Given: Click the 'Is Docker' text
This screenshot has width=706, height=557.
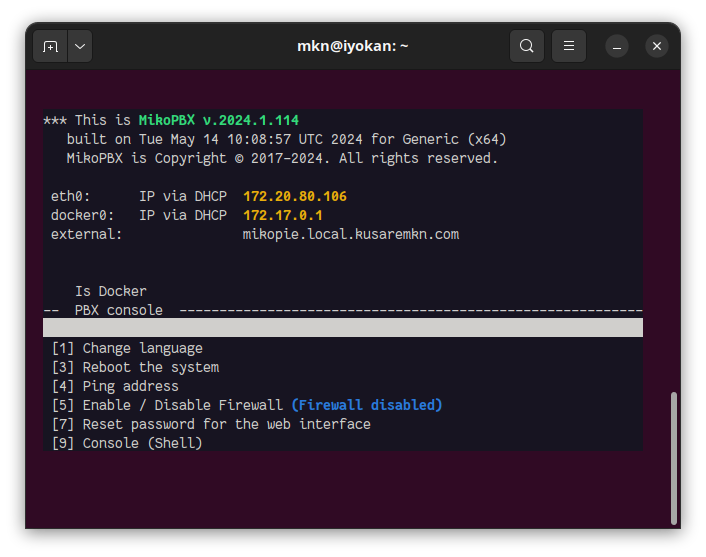Looking at the screenshot, I should point(111,291).
